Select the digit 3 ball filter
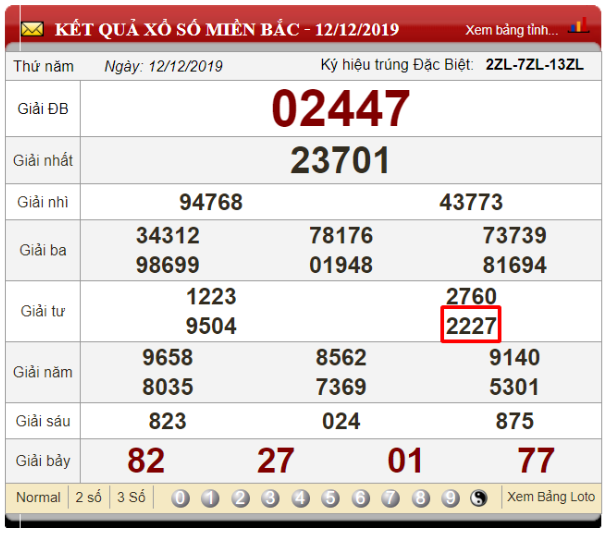 click(x=270, y=498)
